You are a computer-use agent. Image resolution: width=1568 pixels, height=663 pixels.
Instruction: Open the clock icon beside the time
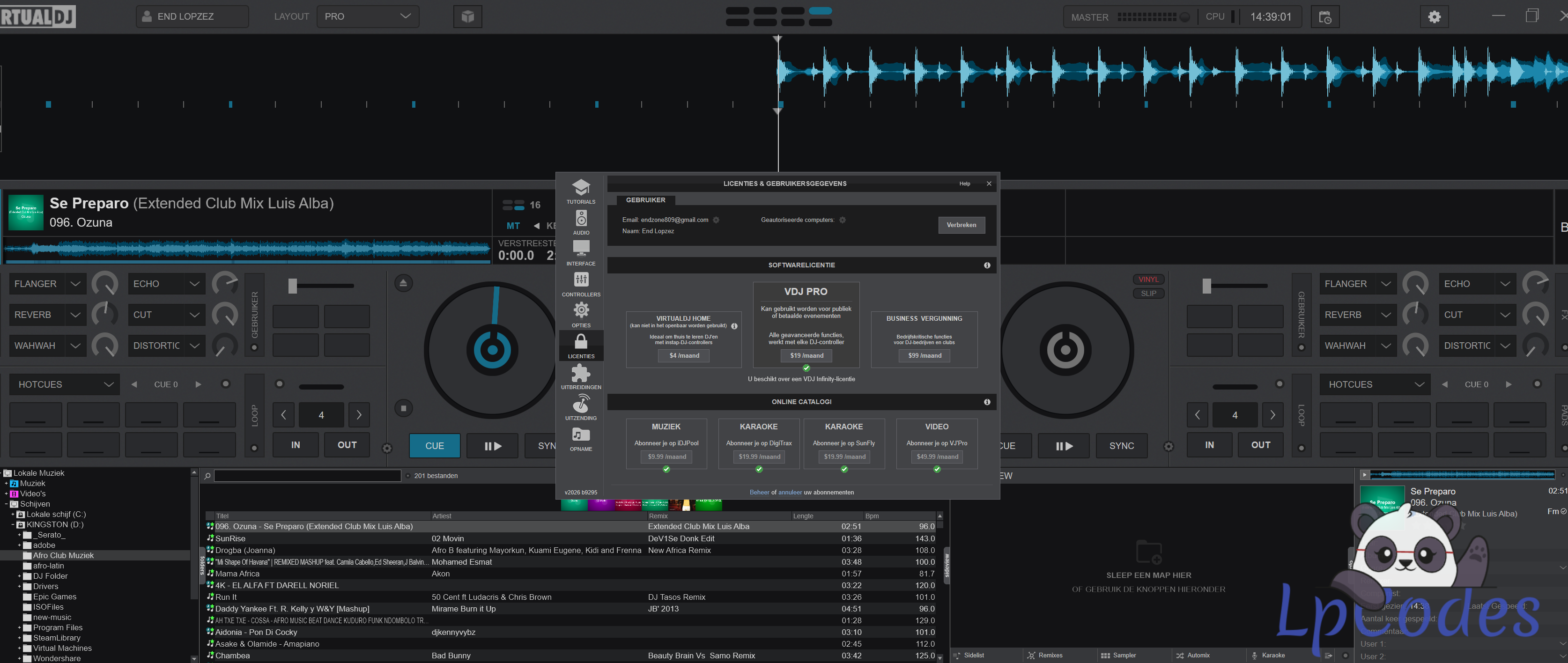click(x=1324, y=17)
